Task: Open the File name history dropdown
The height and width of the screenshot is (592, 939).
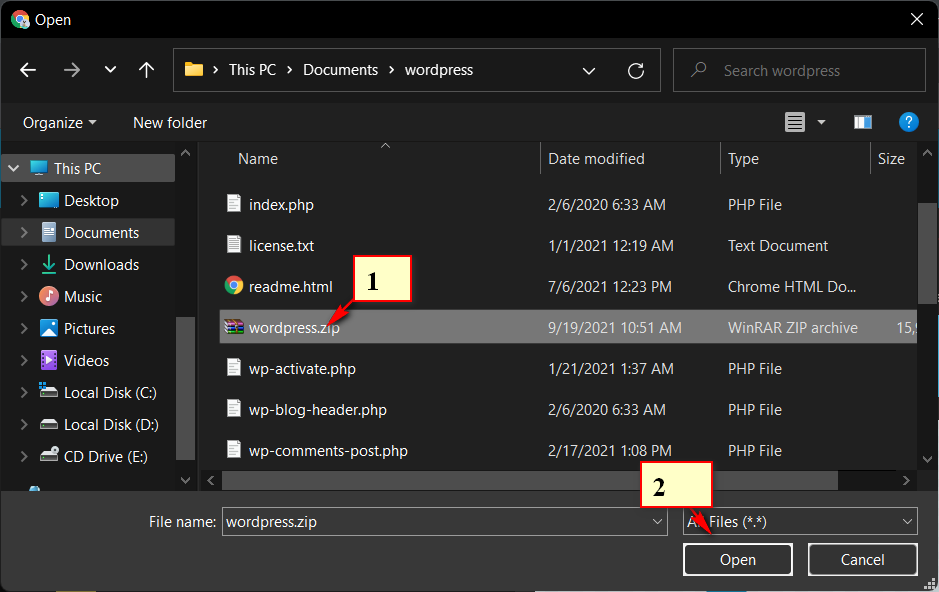Action: click(657, 522)
